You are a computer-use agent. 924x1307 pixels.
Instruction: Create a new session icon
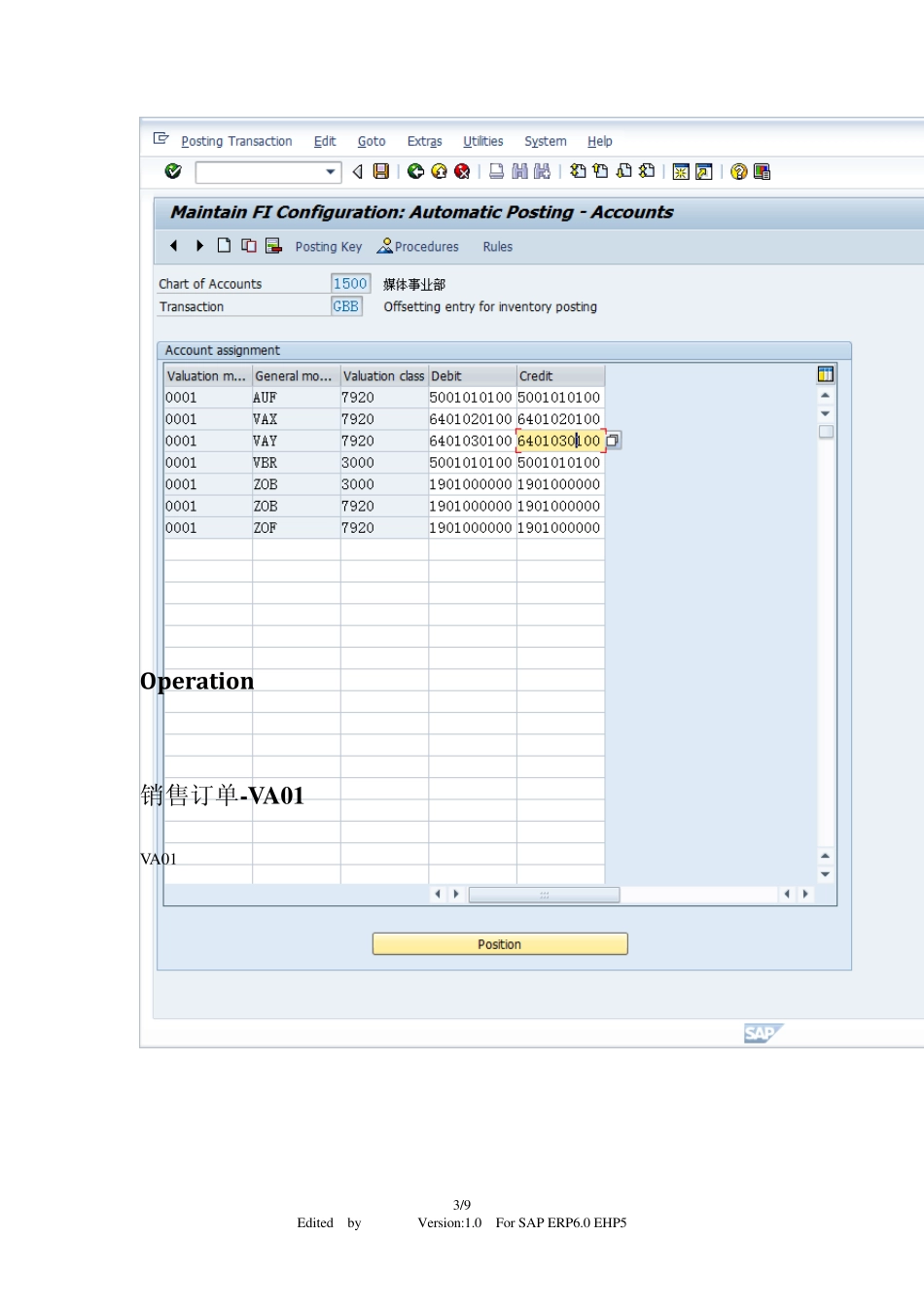point(681,172)
